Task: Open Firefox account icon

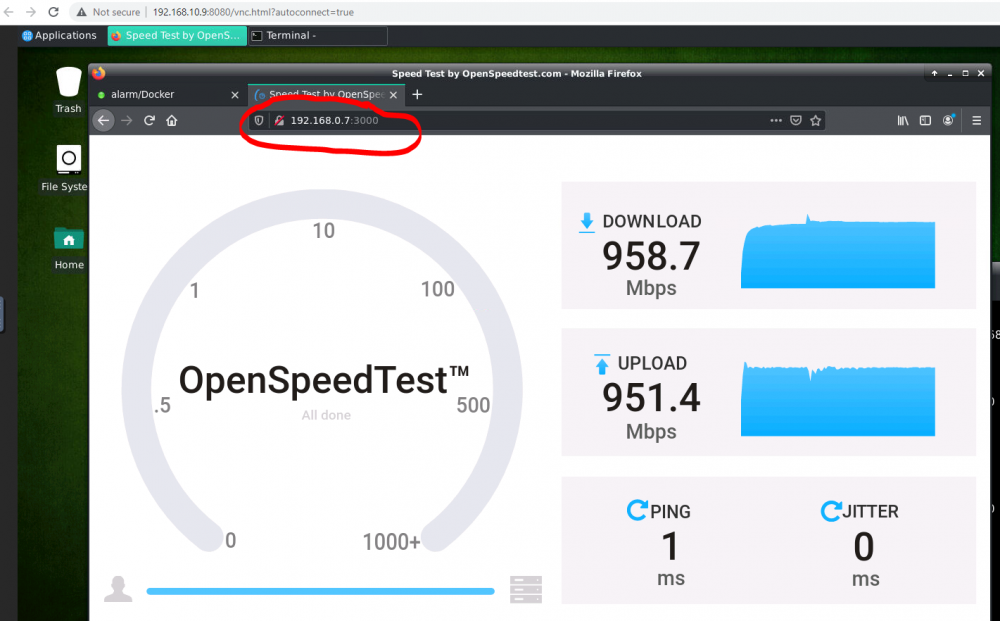Action: pyautogui.click(x=948, y=120)
